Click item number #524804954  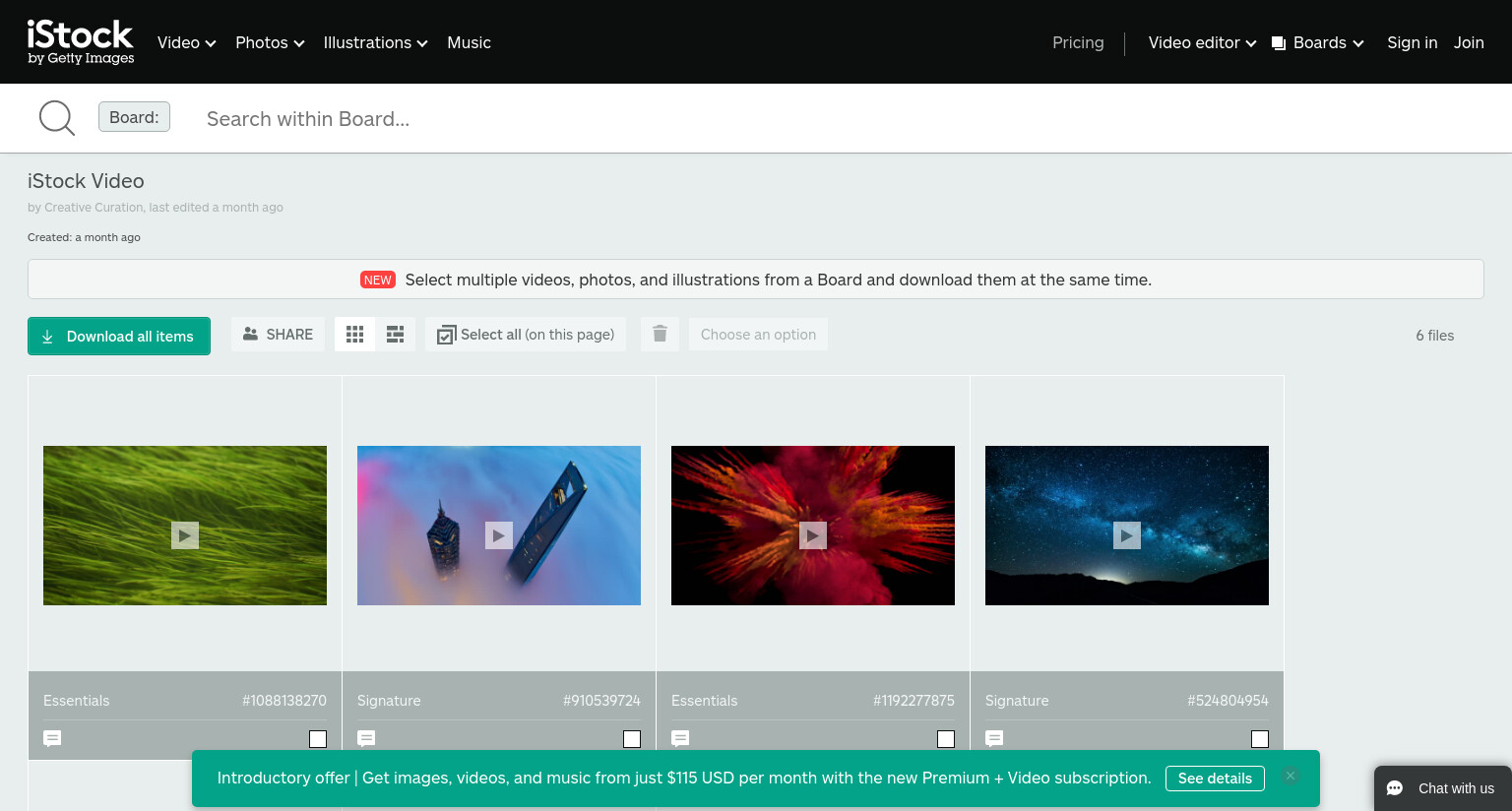pos(1228,701)
